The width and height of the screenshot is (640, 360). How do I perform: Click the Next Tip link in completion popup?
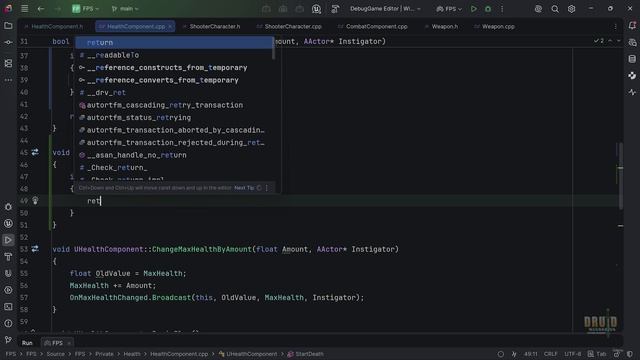(x=244, y=188)
